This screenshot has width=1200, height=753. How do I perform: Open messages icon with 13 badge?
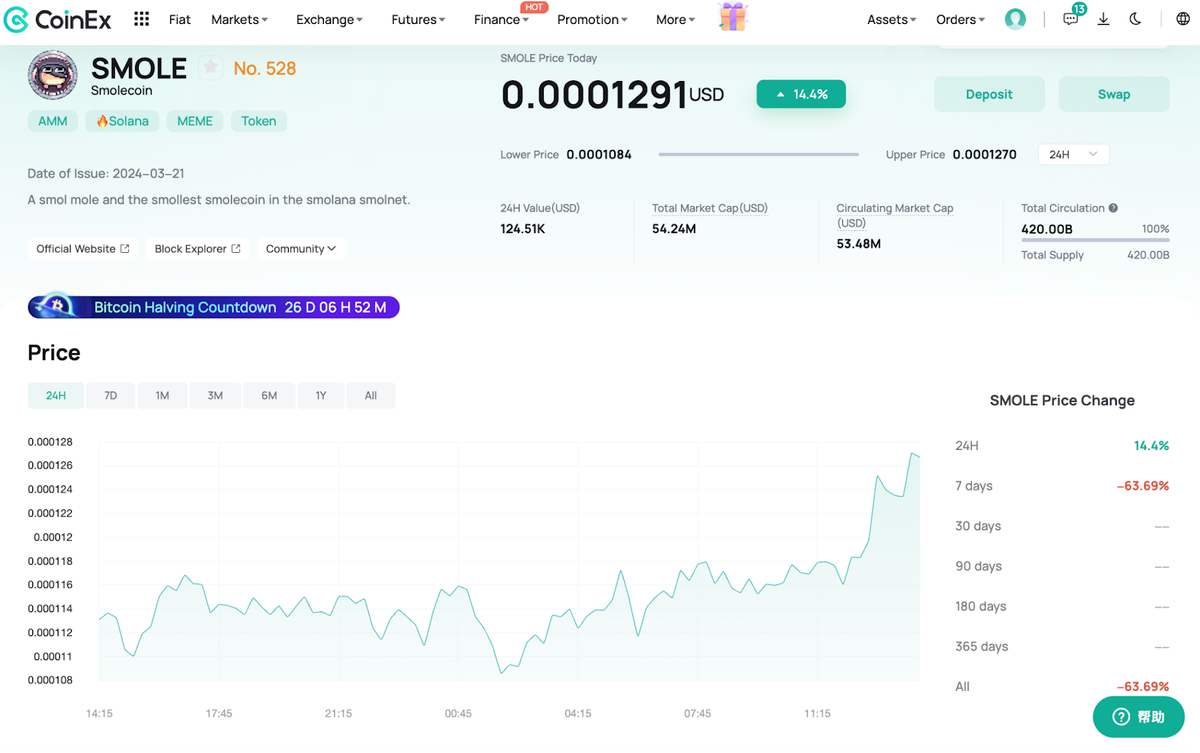pyautogui.click(x=1072, y=17)
